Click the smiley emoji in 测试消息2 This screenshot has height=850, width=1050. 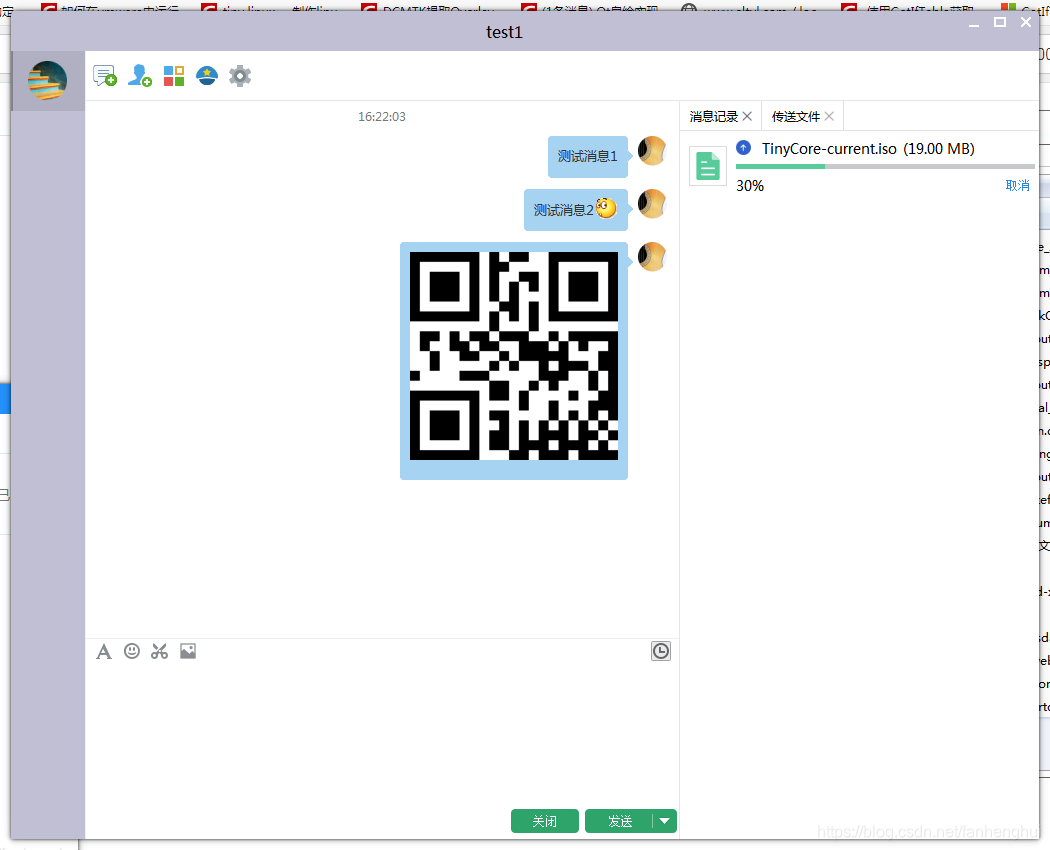pyautogui.click(x=606, y=208)
